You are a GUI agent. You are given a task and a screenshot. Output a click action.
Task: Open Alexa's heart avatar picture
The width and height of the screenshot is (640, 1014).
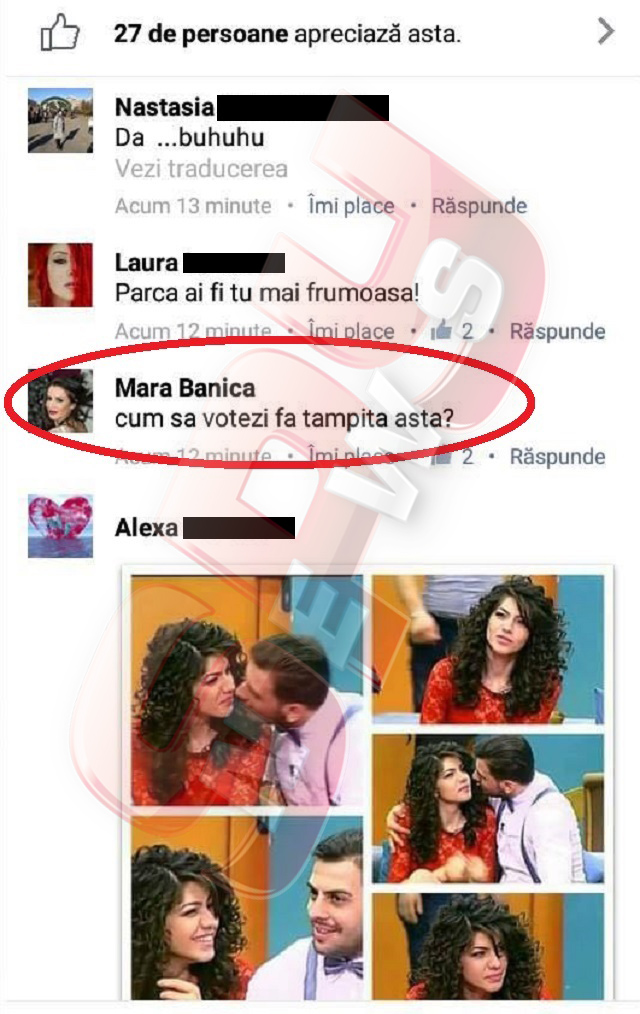[x=60, y=526]
